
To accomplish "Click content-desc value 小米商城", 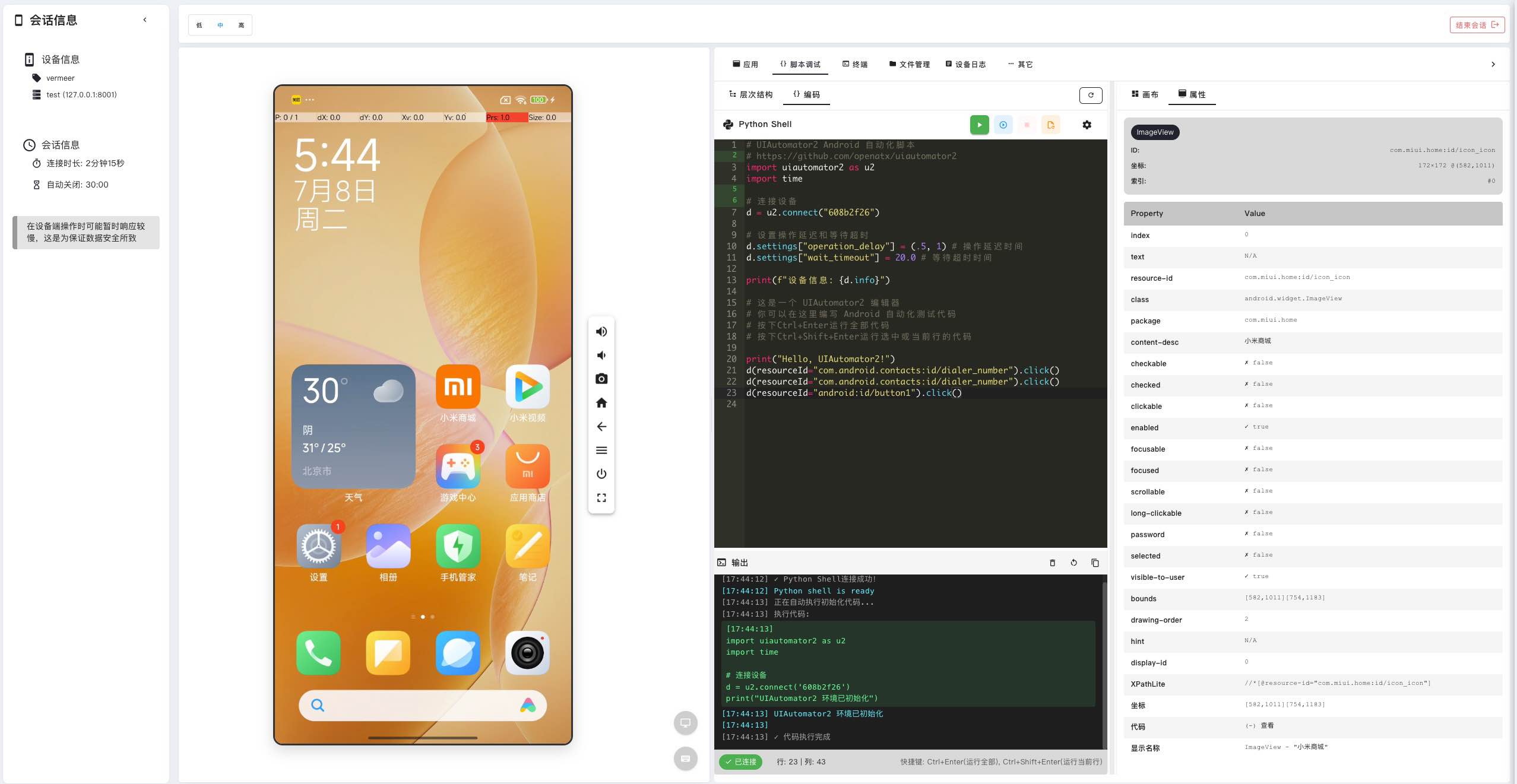I will 1258,341.
